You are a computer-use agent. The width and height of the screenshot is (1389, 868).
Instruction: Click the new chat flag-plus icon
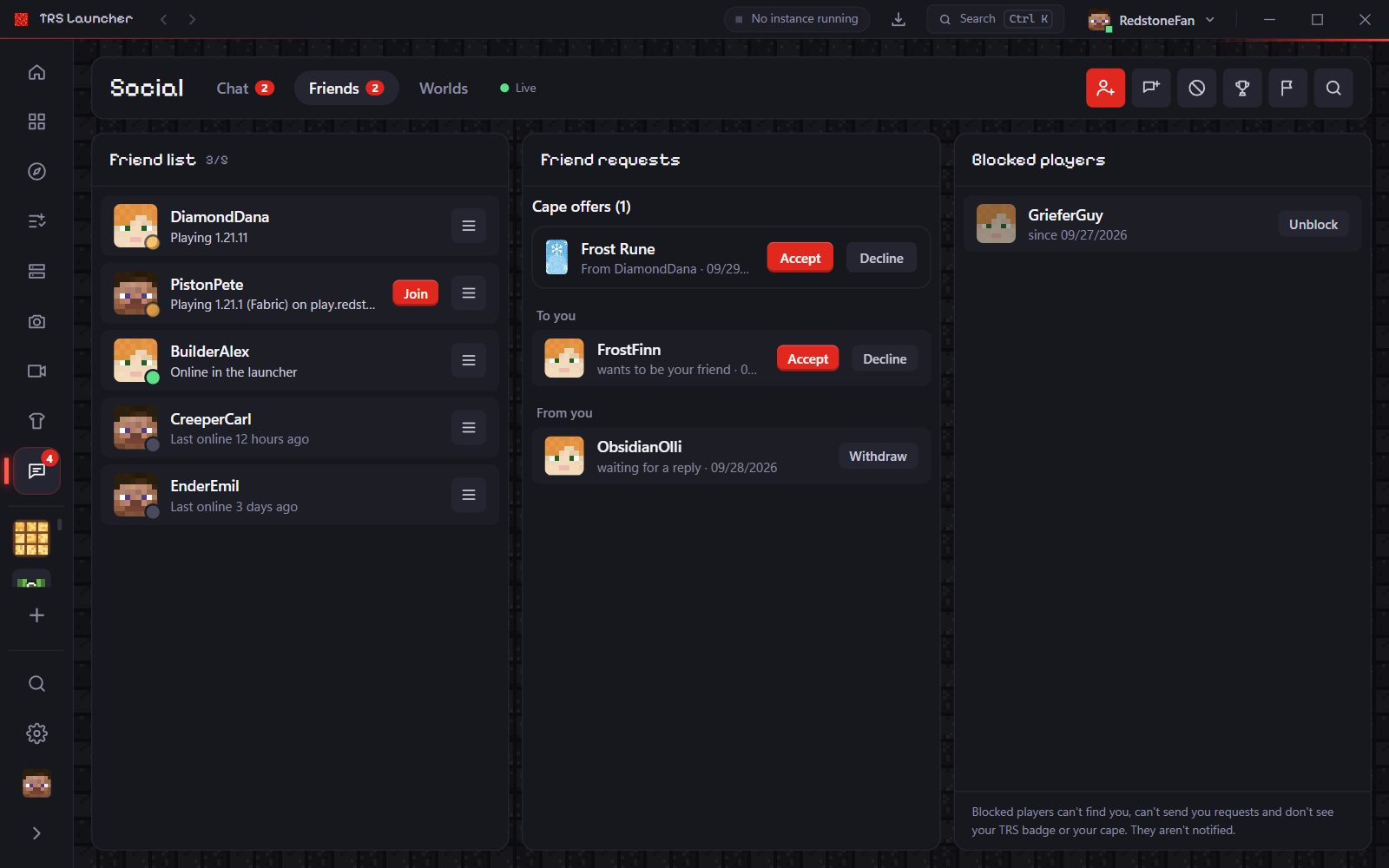tap(1151, 88)
